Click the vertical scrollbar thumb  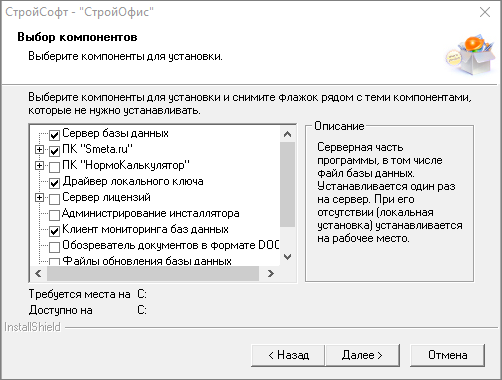(287, 184)
